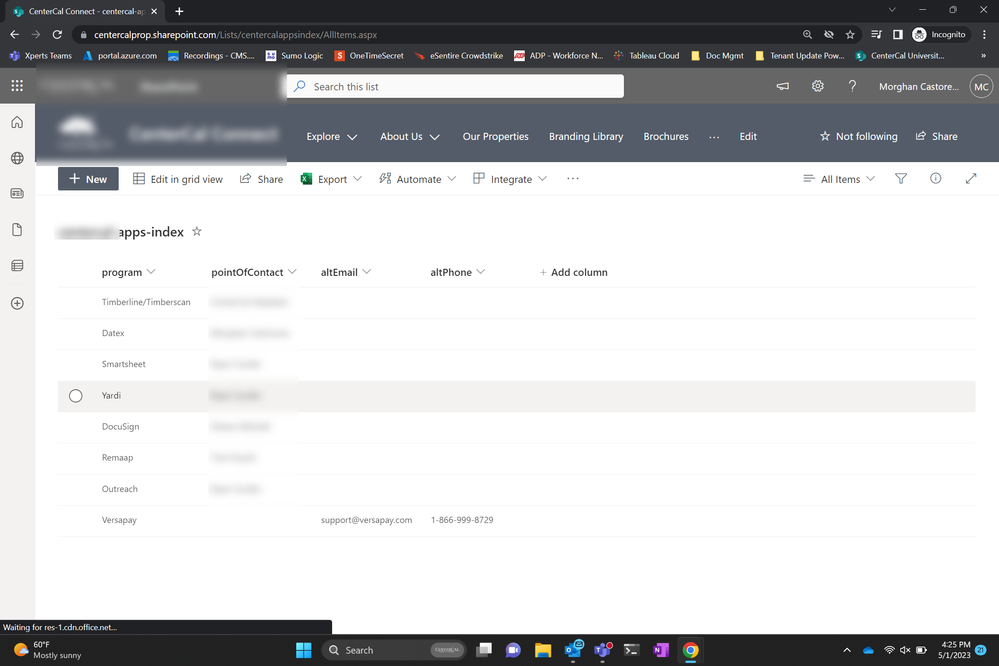Viewport: 999px width, 666px height.
Task: Open the site navigation overflow ellipsis
Action: pos(714,136)
